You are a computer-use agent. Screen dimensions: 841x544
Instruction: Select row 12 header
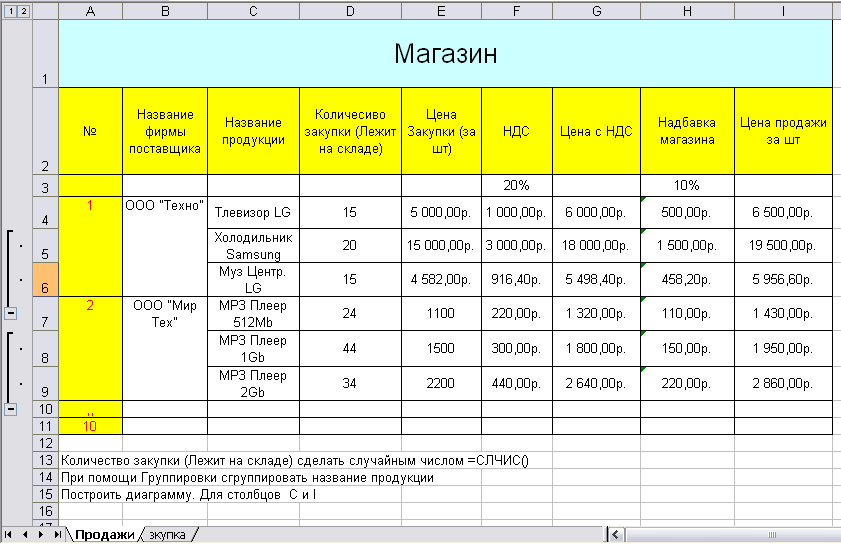click(x=46, y=443)
